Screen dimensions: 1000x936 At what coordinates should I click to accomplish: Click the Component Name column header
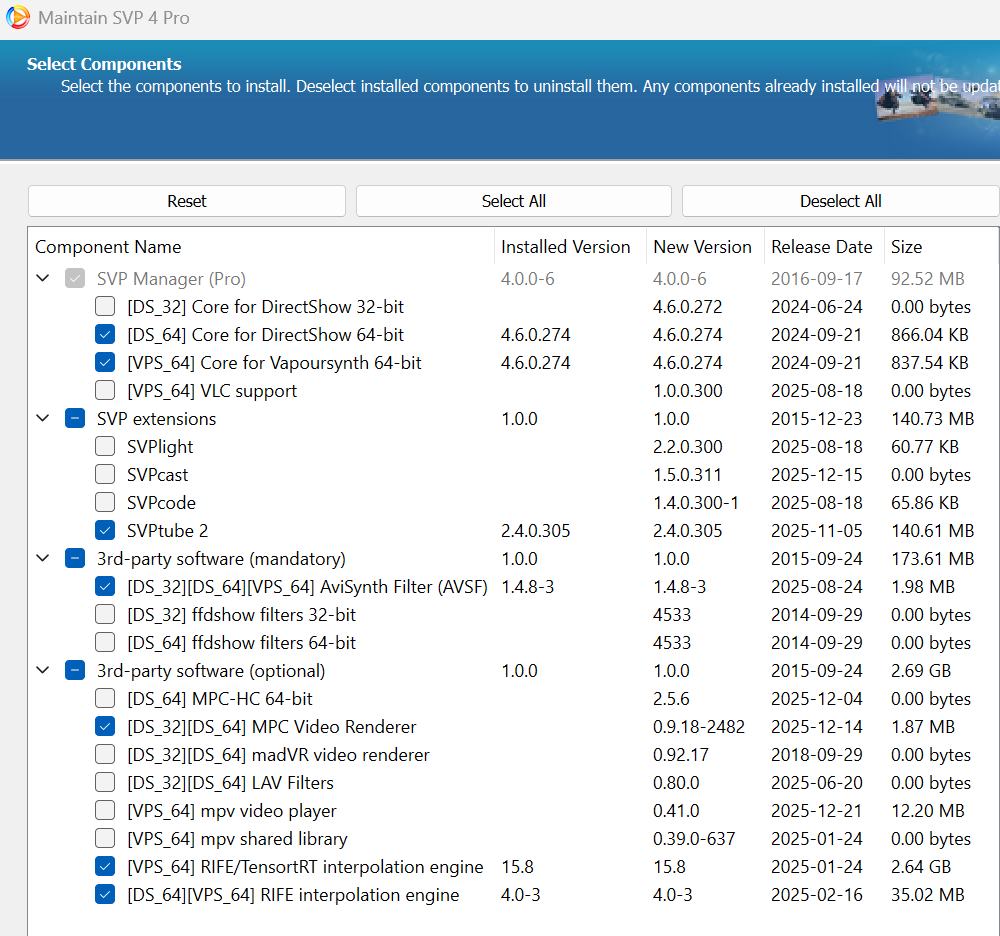(x=108, y=247)
